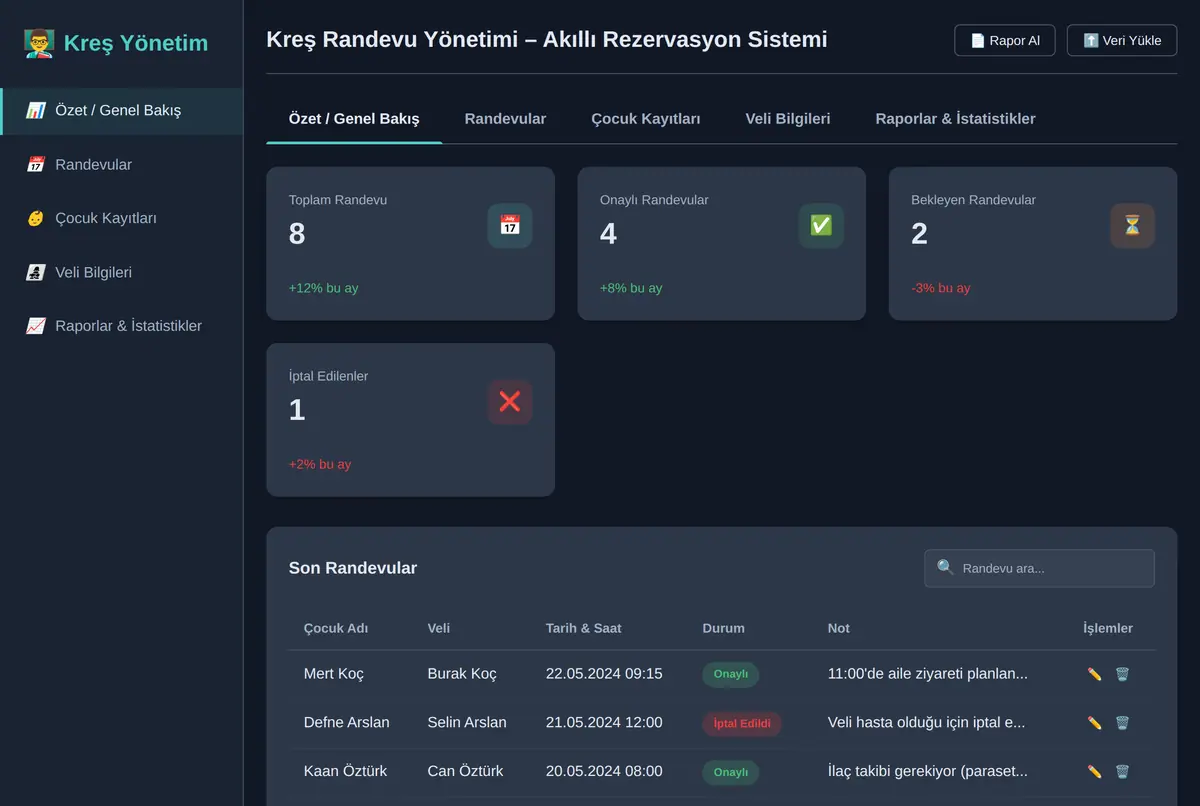The image size is (1200, 806).
Task: Click the Onaylı badge in Mert Koç row
Action: tap(731, 674)
